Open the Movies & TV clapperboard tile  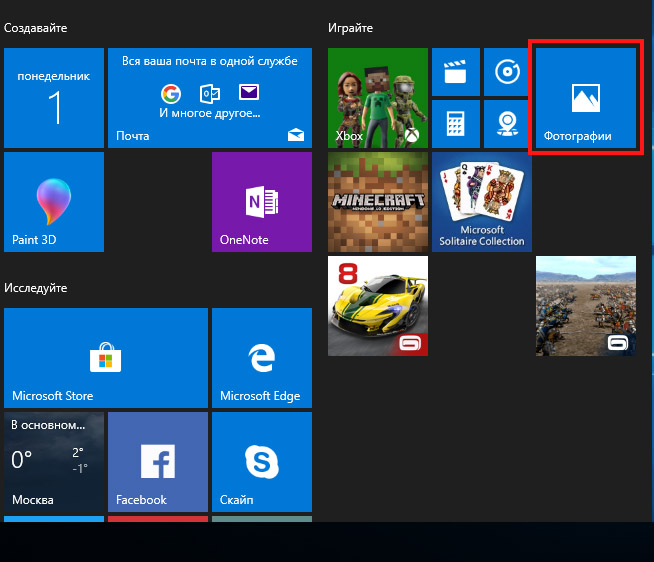pos(456,72)
